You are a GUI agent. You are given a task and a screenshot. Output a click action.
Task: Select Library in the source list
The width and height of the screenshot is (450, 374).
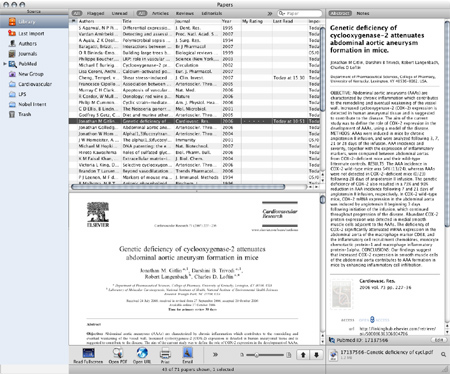pyautogui.click(x=34, y=22)
